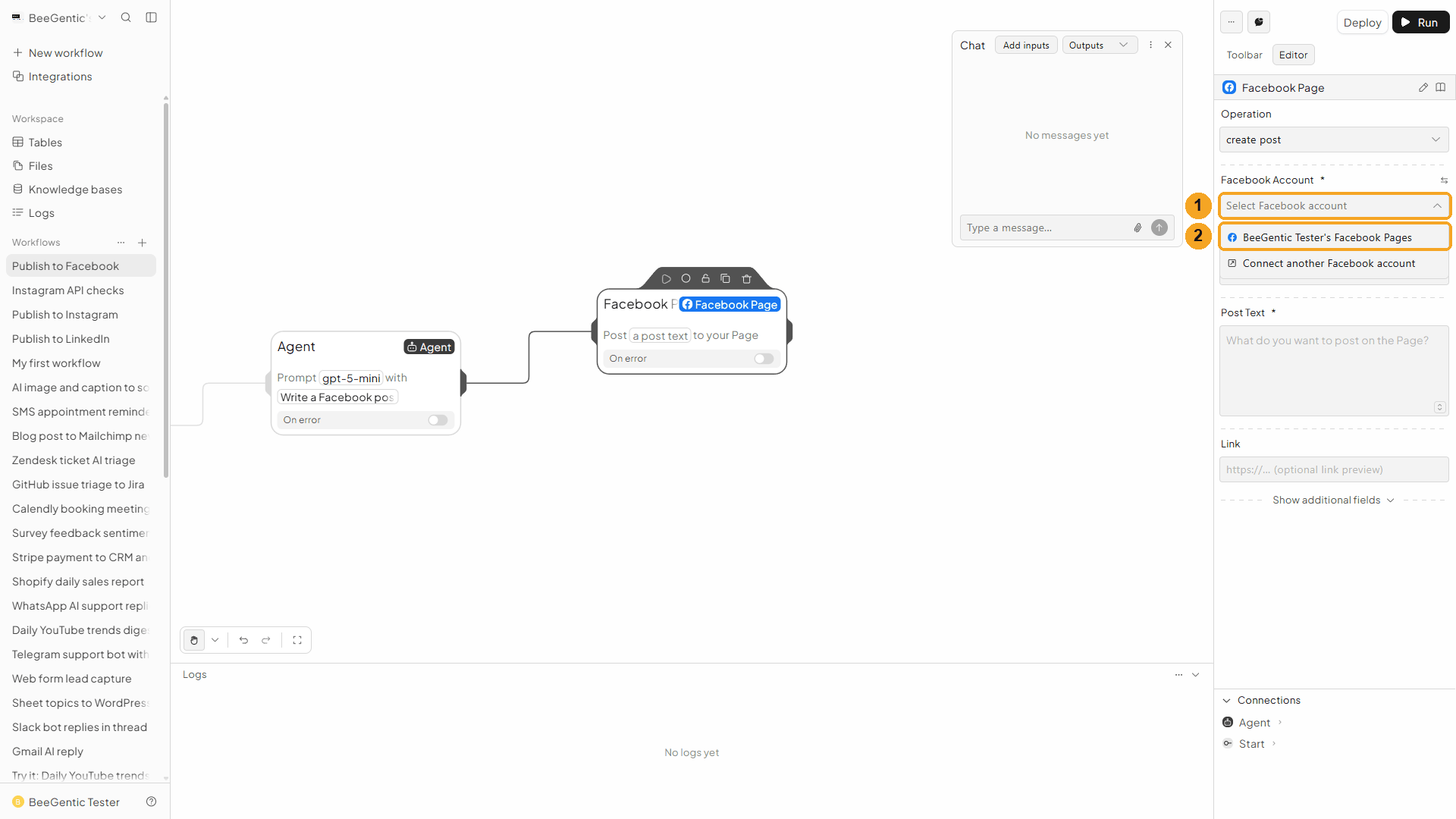Collapse the Logs panel with the chevron
1456x819 pixels.
click(1196, 675)
